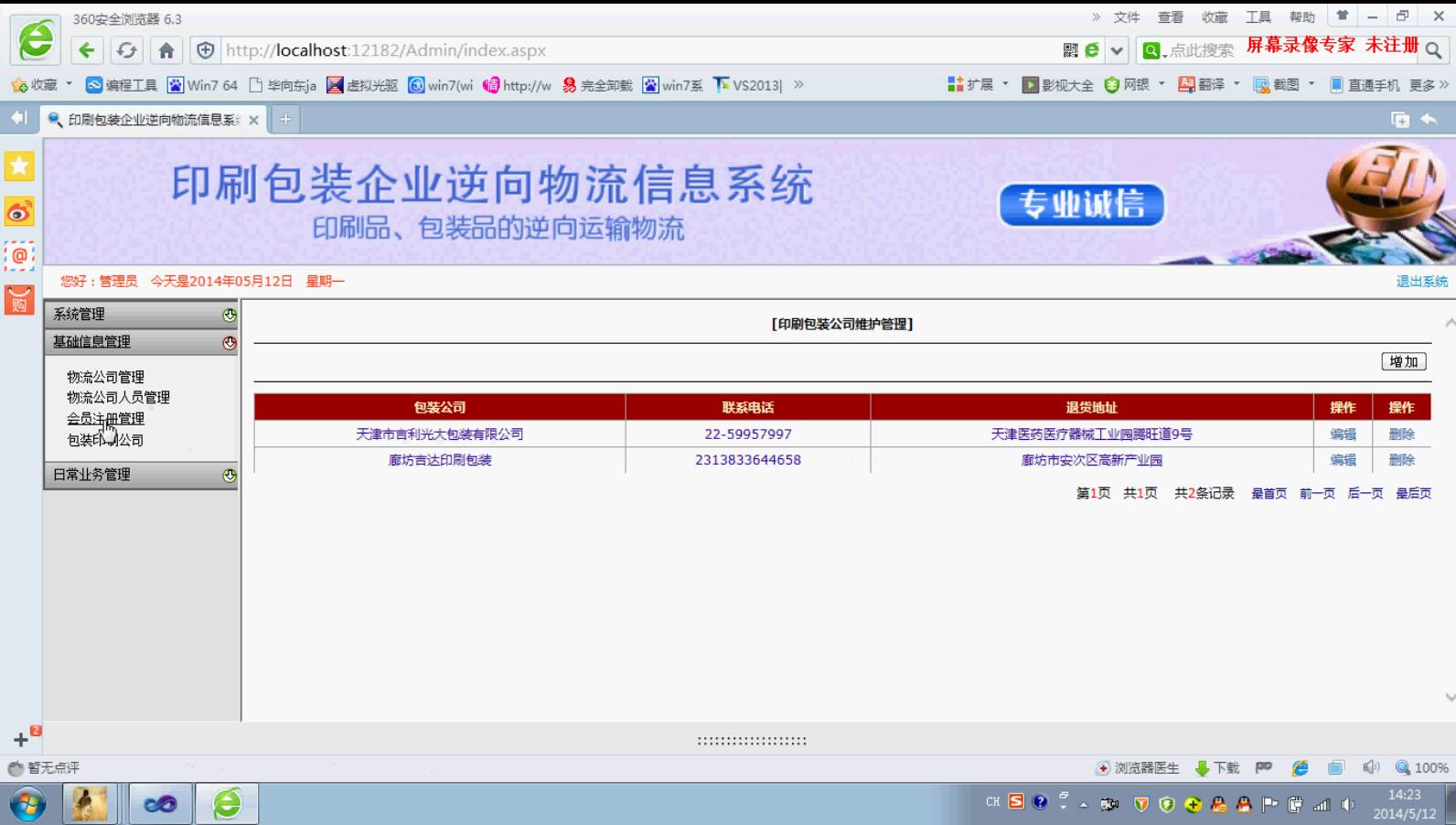Open the favorites star sidebar icon

(19, 166)
